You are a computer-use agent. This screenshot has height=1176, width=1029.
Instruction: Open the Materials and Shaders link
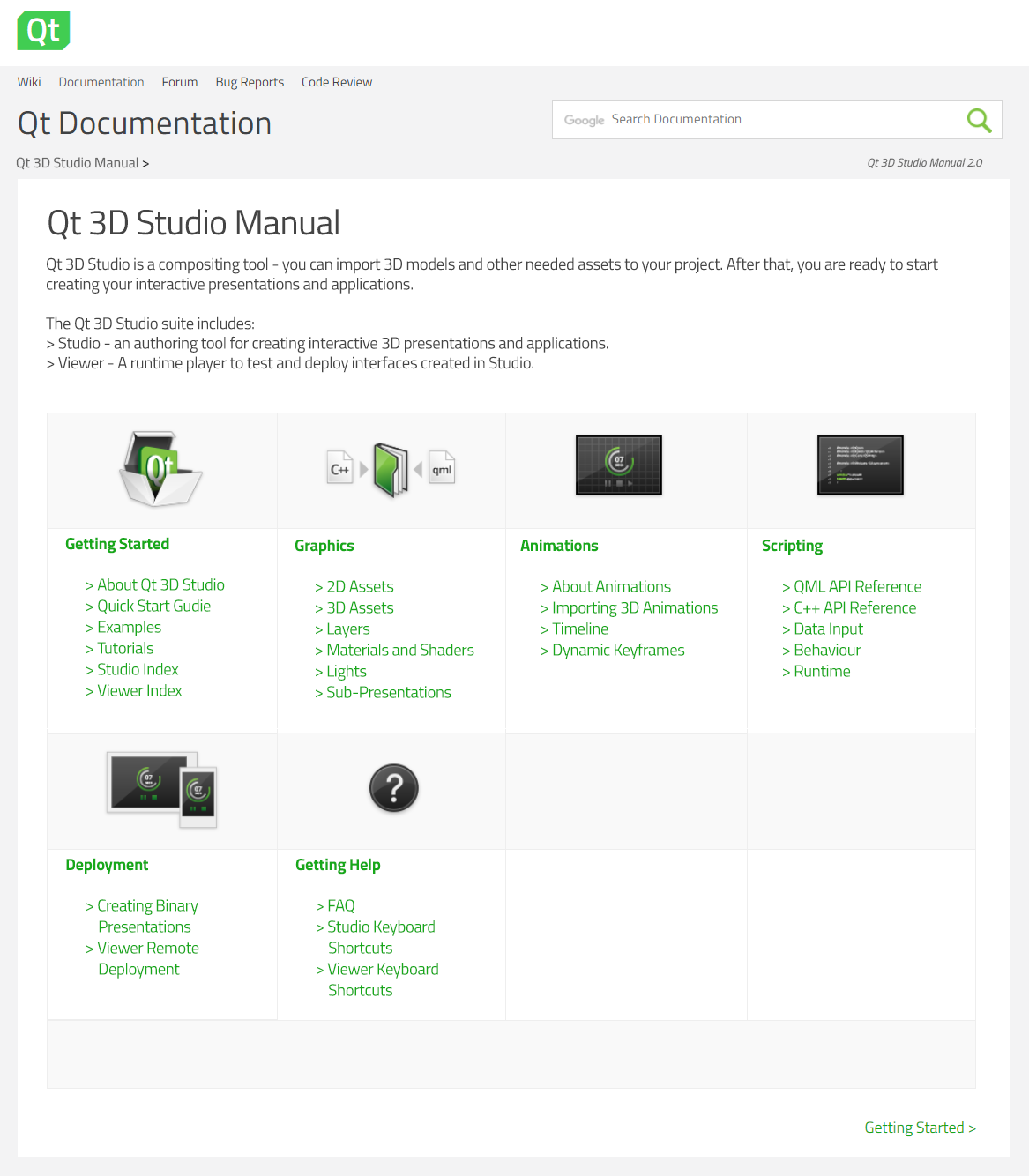click(x=399, y=651)
